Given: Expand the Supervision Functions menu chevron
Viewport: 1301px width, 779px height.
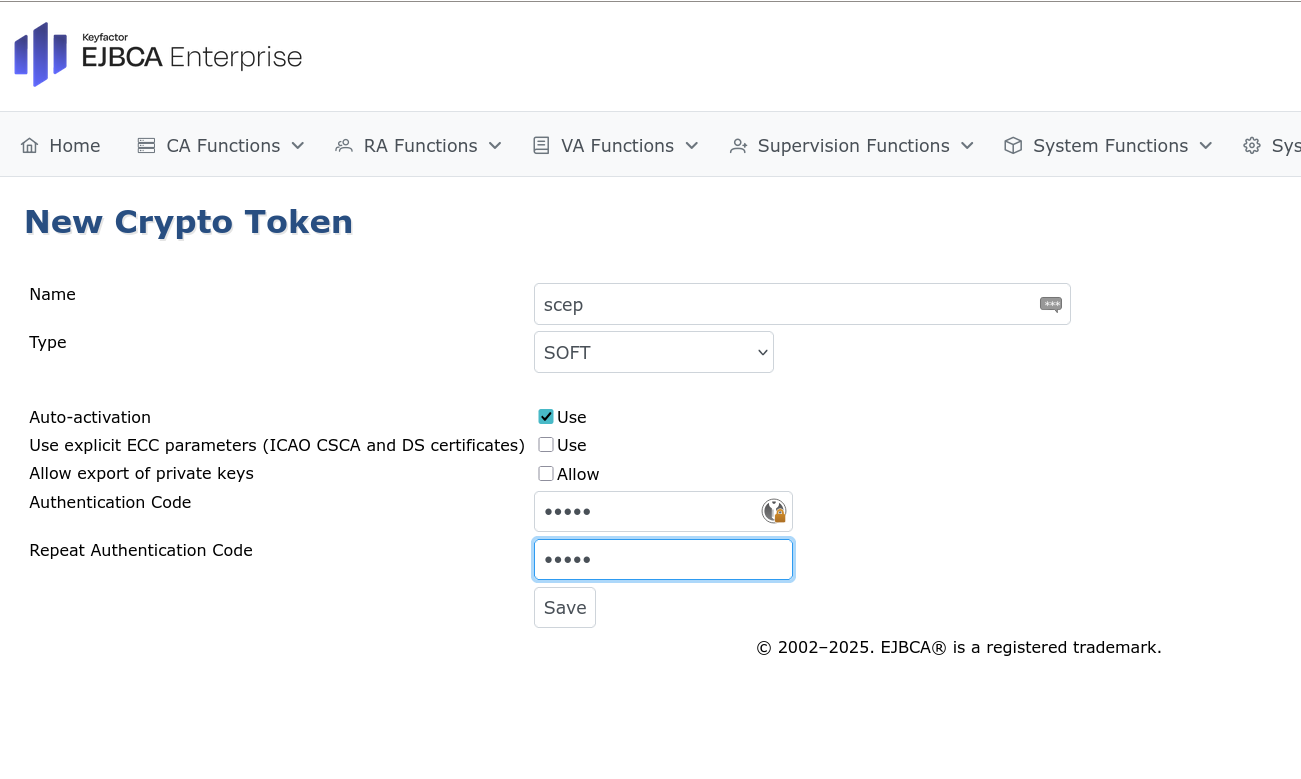Looking at the screenshot, I should [967, 145].
